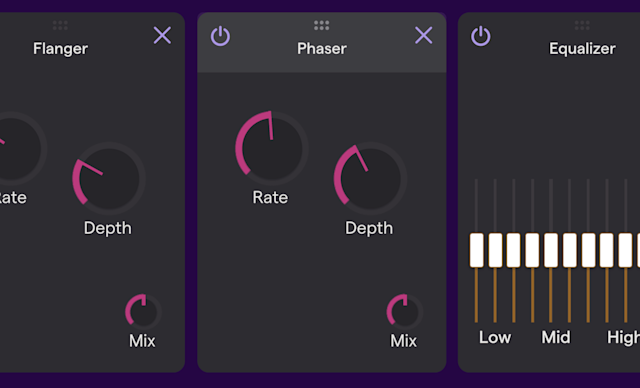This screenshot has width=640, height=388.
Task: Click the Mix label in Flanger panel
Action: 142,341
